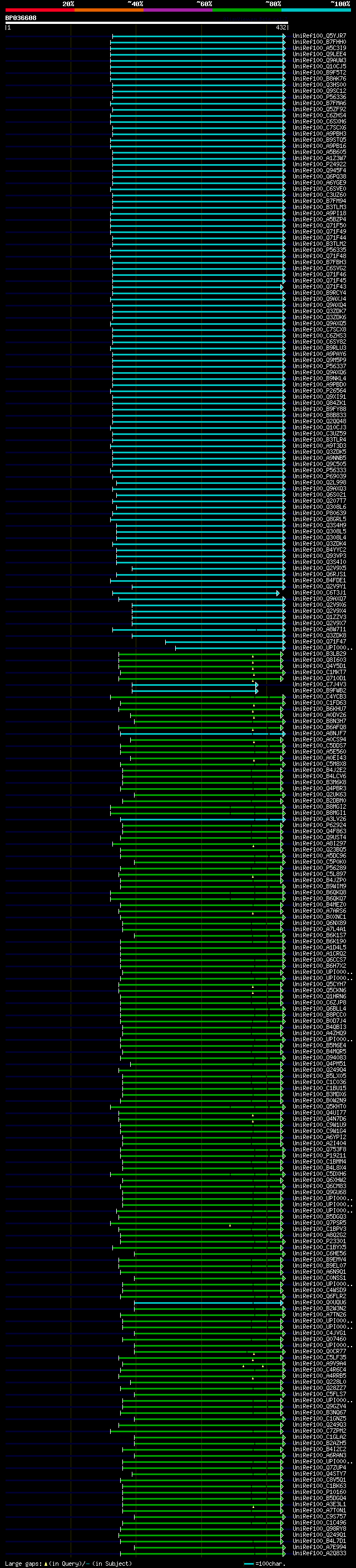Select the UniRef100_P56336 label
This screenshot has height=1568, width=356.
(x=319, y=97)
